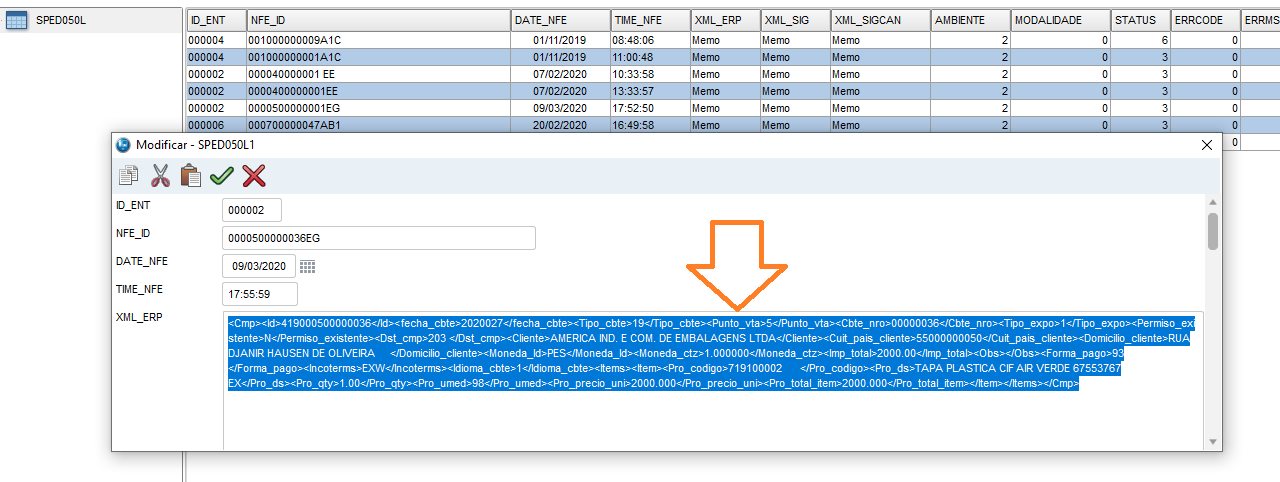1280x482 pixels.
Task: Cancel with the red X icon
Action: tap(254, 176)
